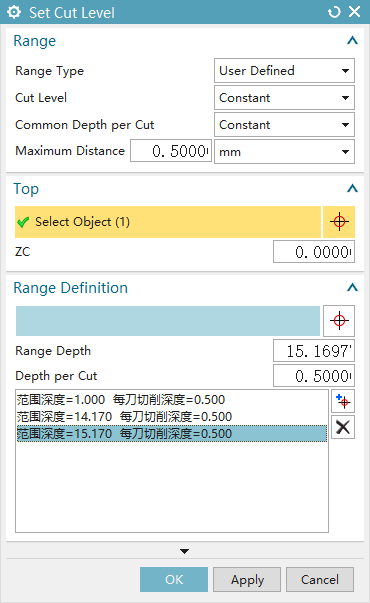Select the list row 范围深度=15.170
The width and height of the screenshot is (370, 603).
172,434
